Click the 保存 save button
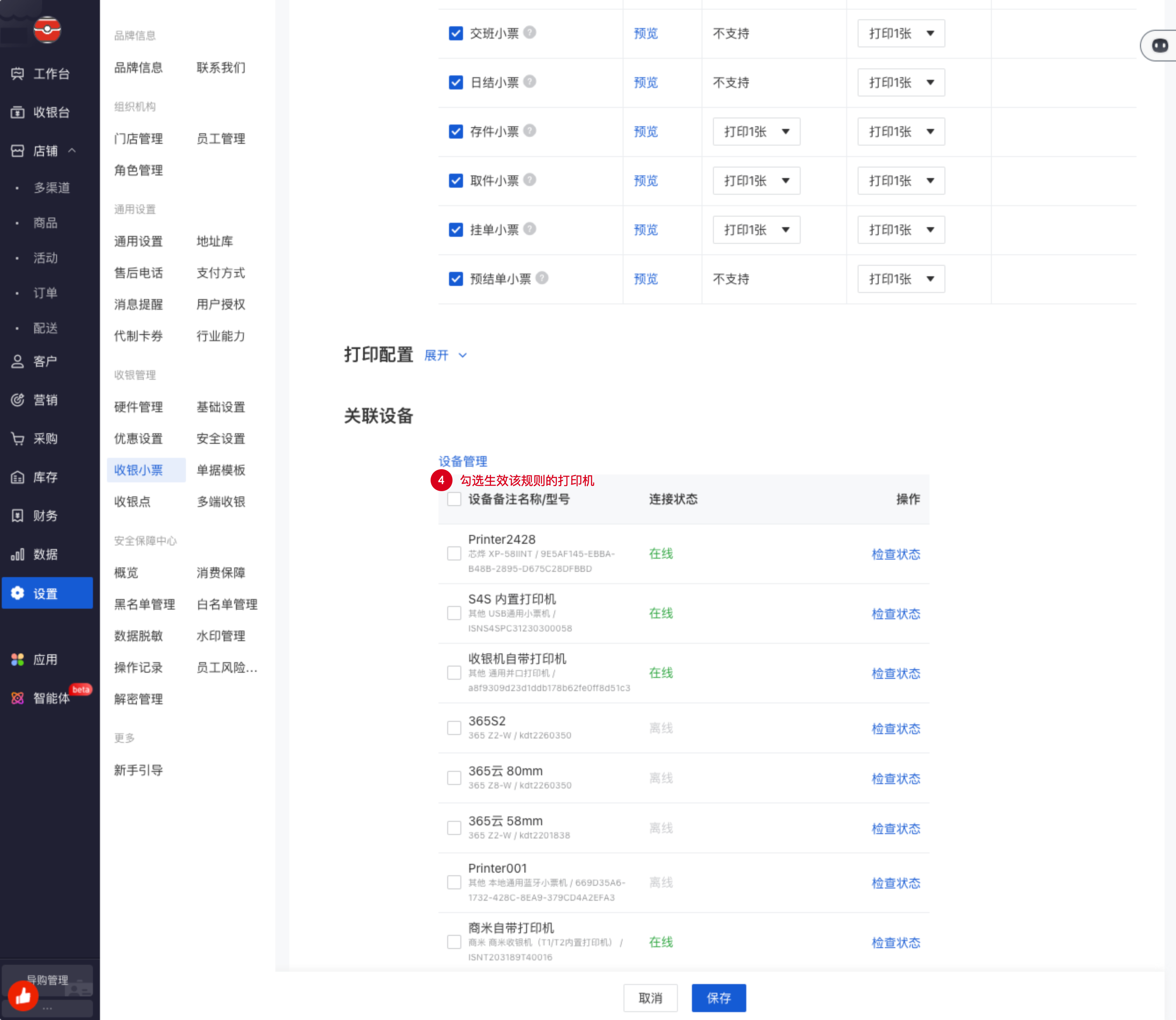1176x1020 pixels. (x=718, y=998)
